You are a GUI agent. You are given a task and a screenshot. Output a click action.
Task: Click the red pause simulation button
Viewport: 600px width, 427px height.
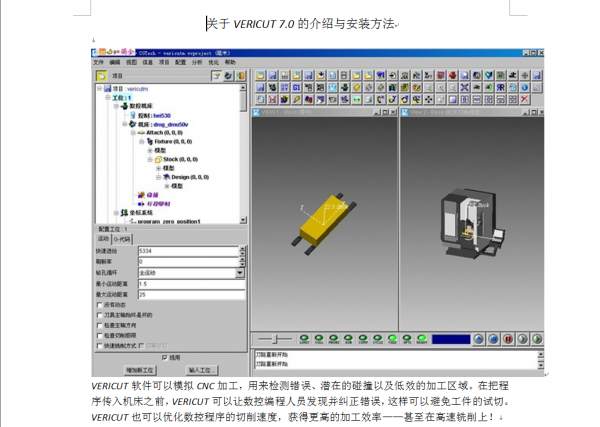(x=508, y=339)
